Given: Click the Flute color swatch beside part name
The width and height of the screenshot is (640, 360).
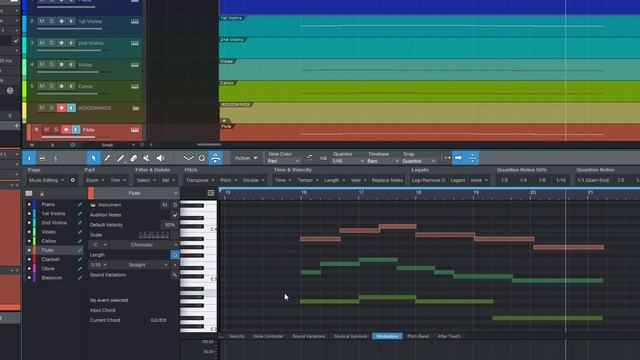Looking at the screenshot, I should (91, 193).
